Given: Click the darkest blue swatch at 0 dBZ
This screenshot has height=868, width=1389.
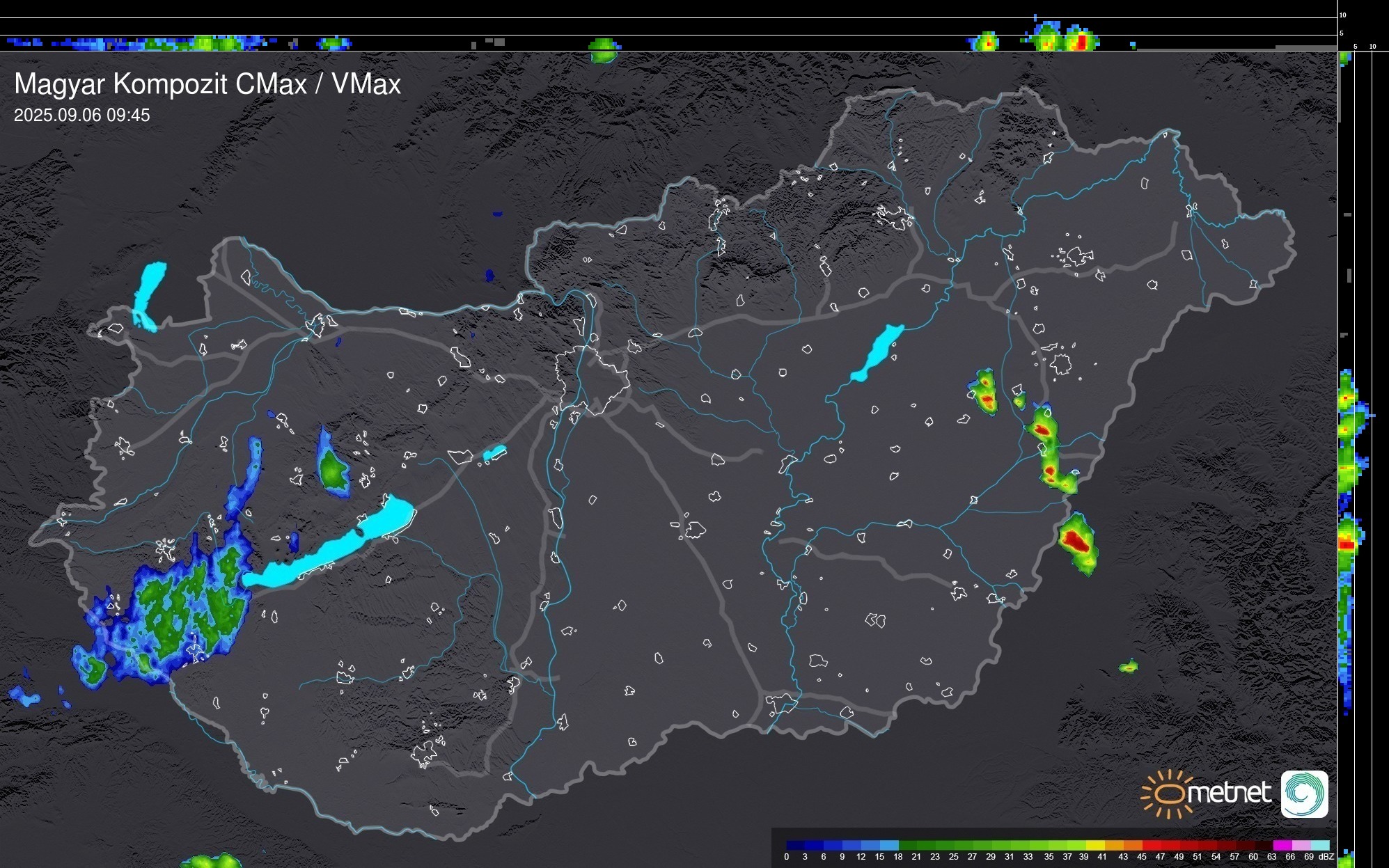Looking at the screenshot, I should [796, 845].
